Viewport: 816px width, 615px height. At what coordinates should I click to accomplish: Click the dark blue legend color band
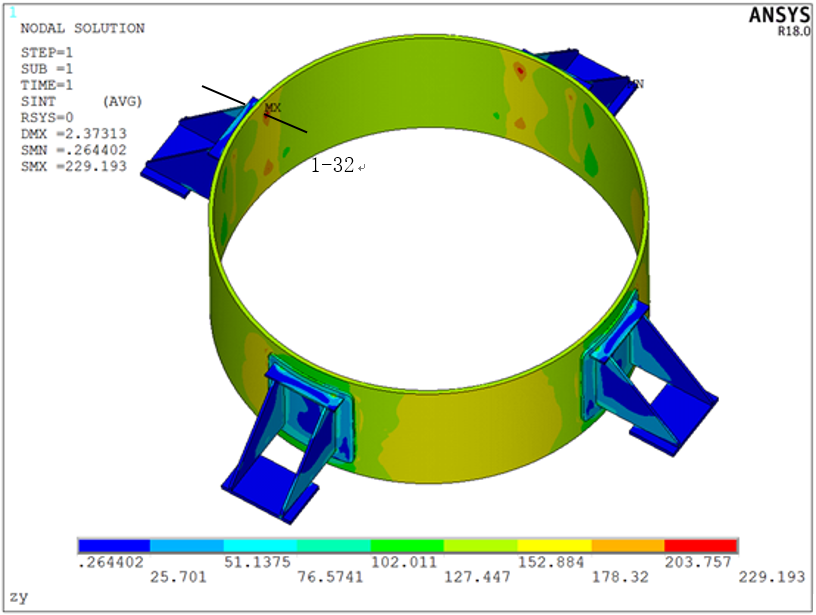tap(114, 546)
